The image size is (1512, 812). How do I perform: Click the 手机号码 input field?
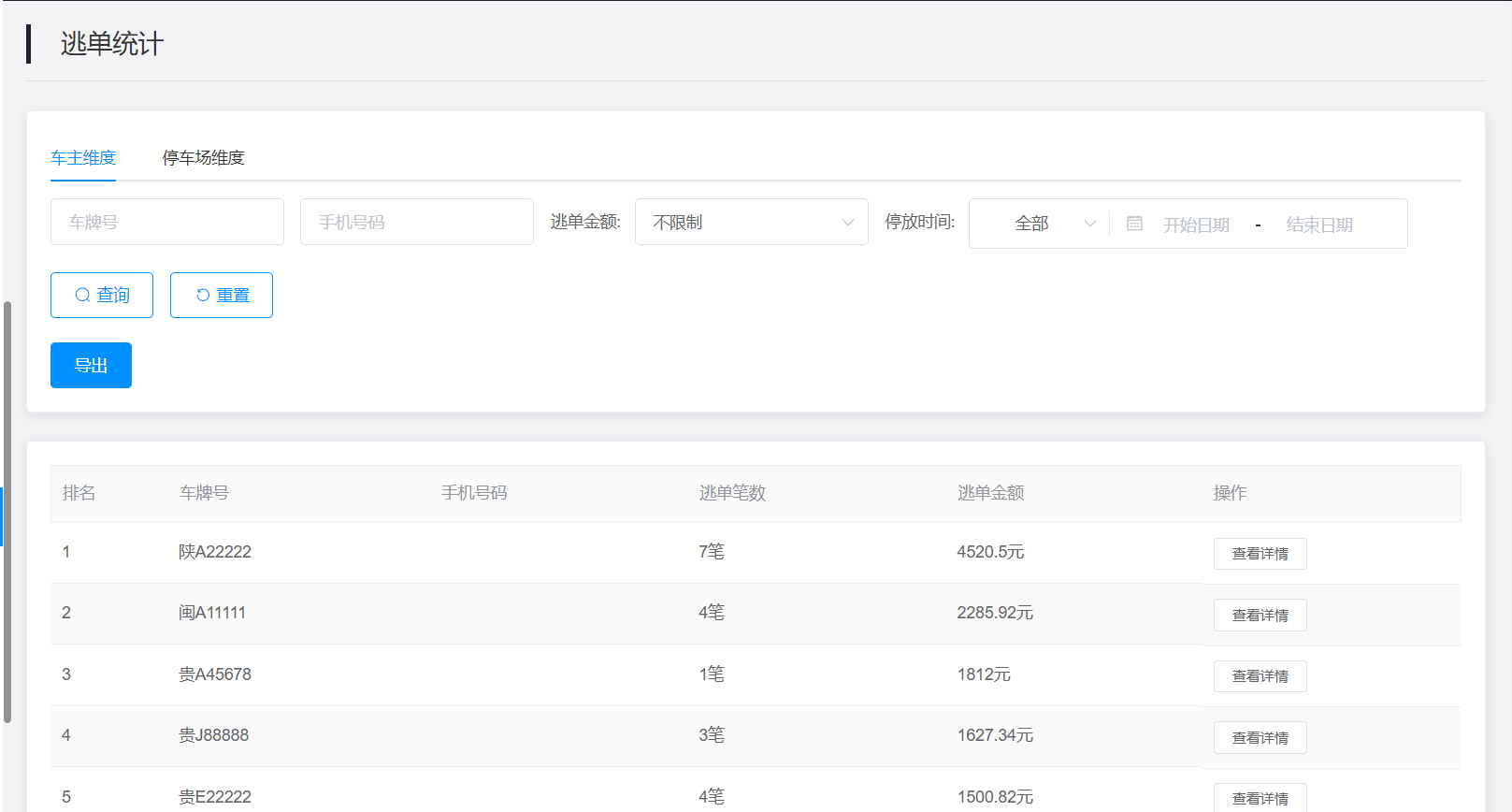coord(416,223)
